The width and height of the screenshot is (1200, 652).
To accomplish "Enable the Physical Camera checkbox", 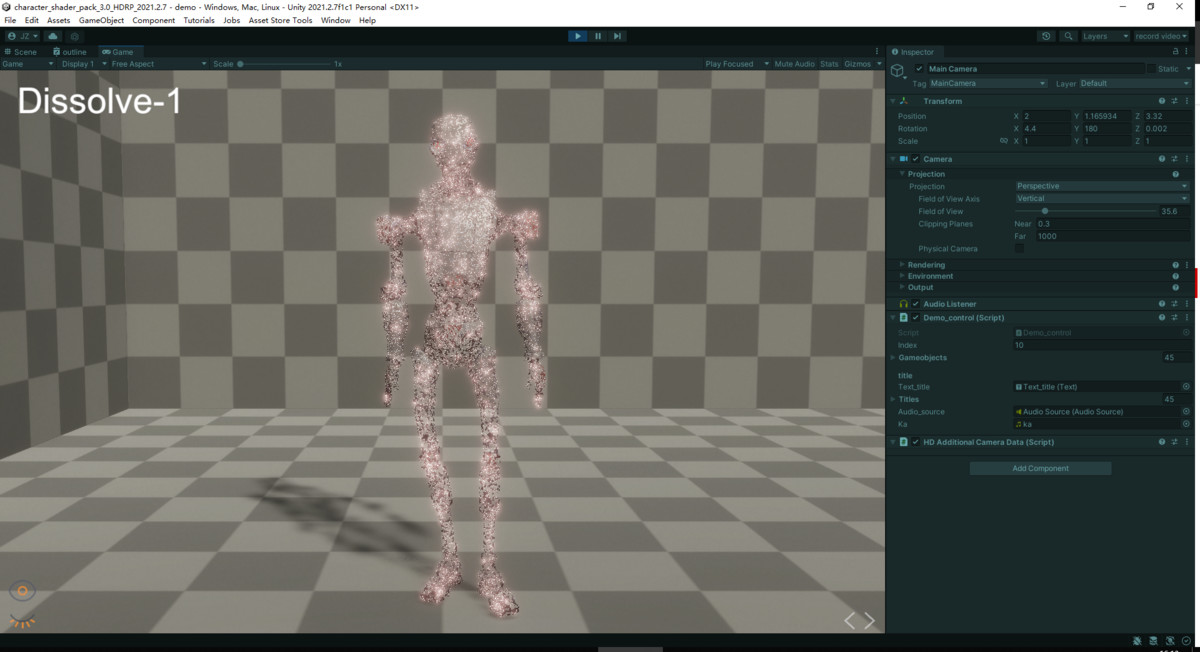I will pyautogui.click(x=1018, y=248).
